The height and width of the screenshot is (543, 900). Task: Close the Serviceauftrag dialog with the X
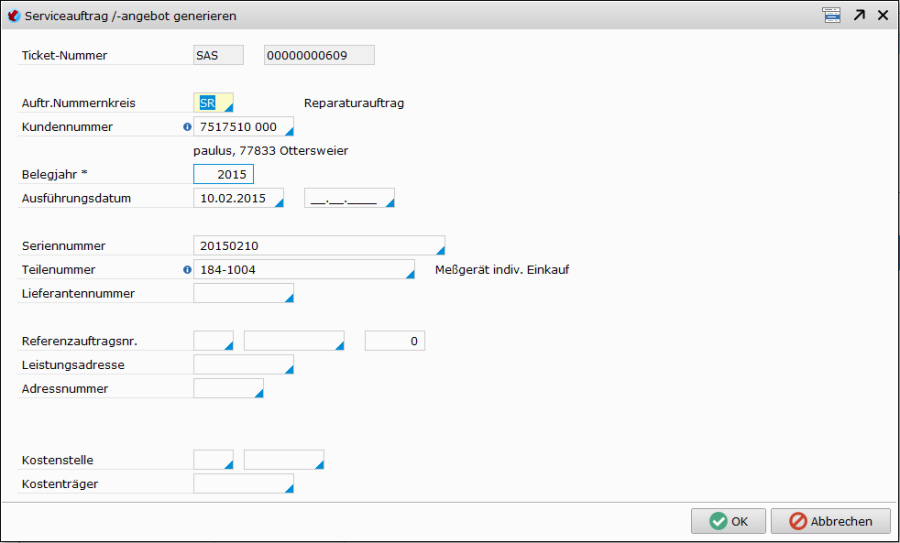(x=883, y=15)
